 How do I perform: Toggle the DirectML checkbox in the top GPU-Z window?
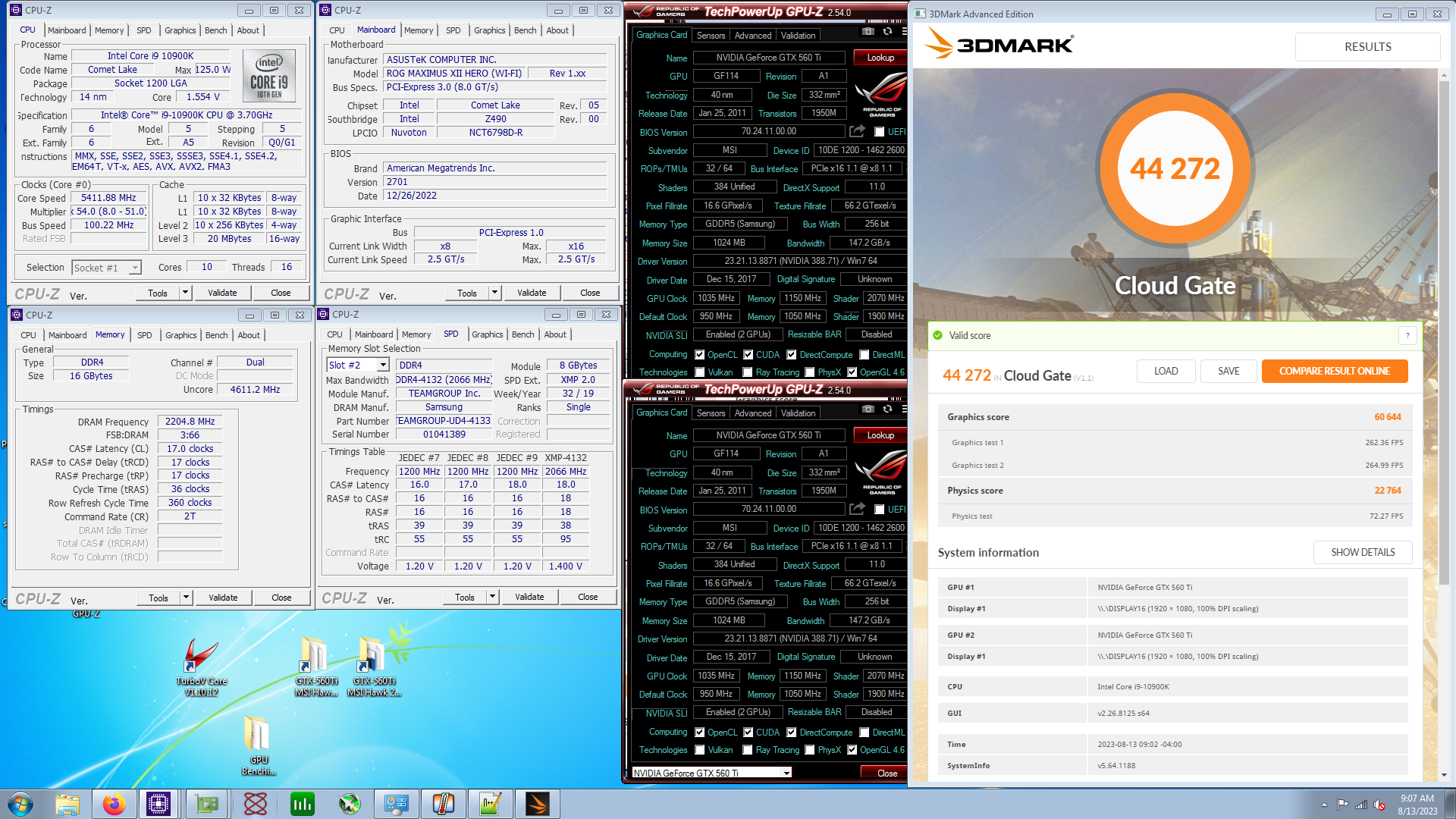tap(864, 354)
